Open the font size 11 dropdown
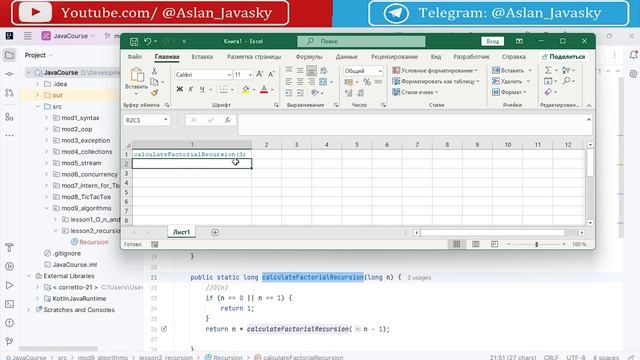Screen dimensions: 640x360 tap(250, 75)
